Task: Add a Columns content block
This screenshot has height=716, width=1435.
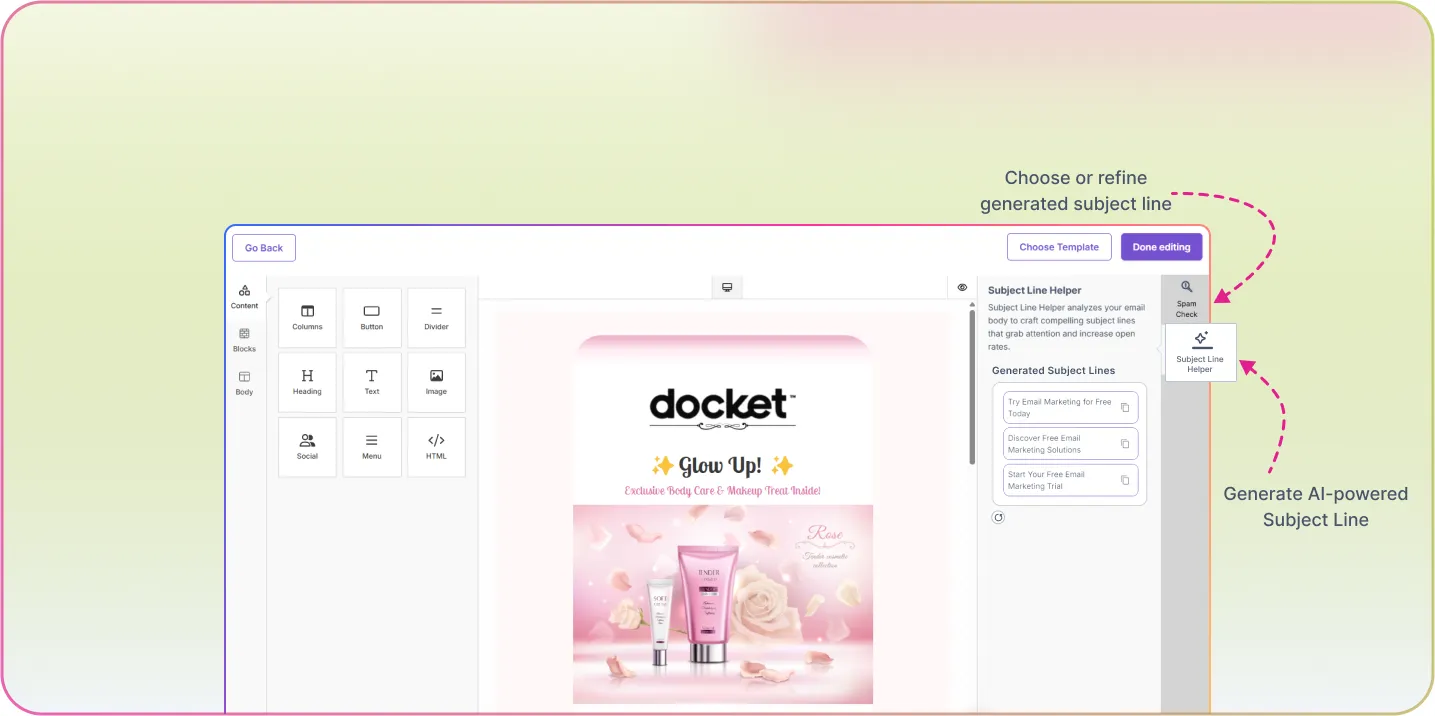Action: tap(307, 317)
